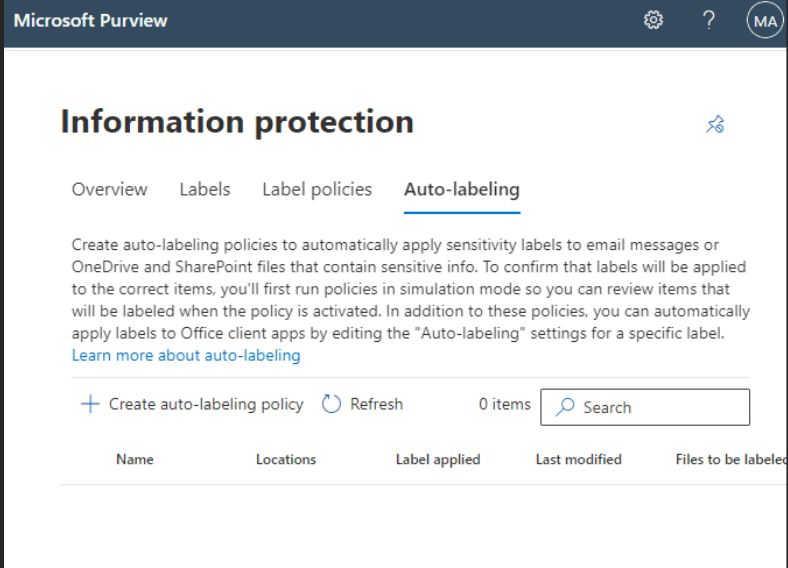
Task: Click the 0 items count label
Action: click(504, 404)
